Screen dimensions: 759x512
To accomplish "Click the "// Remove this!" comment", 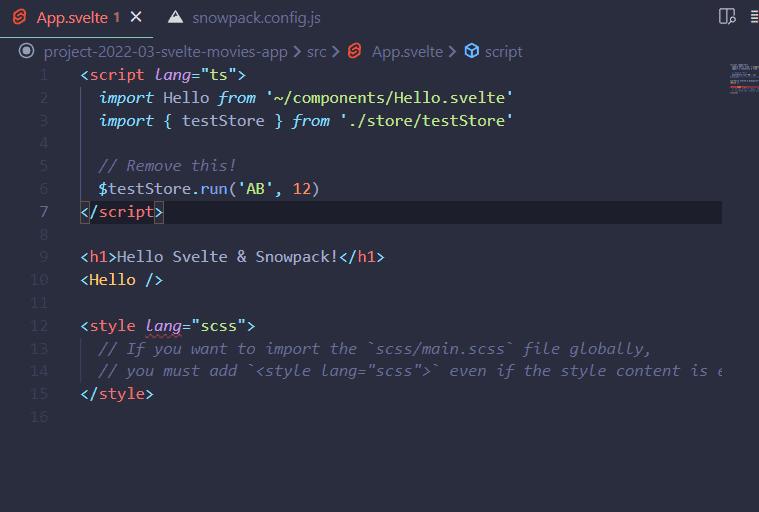I will coord(167,166).
